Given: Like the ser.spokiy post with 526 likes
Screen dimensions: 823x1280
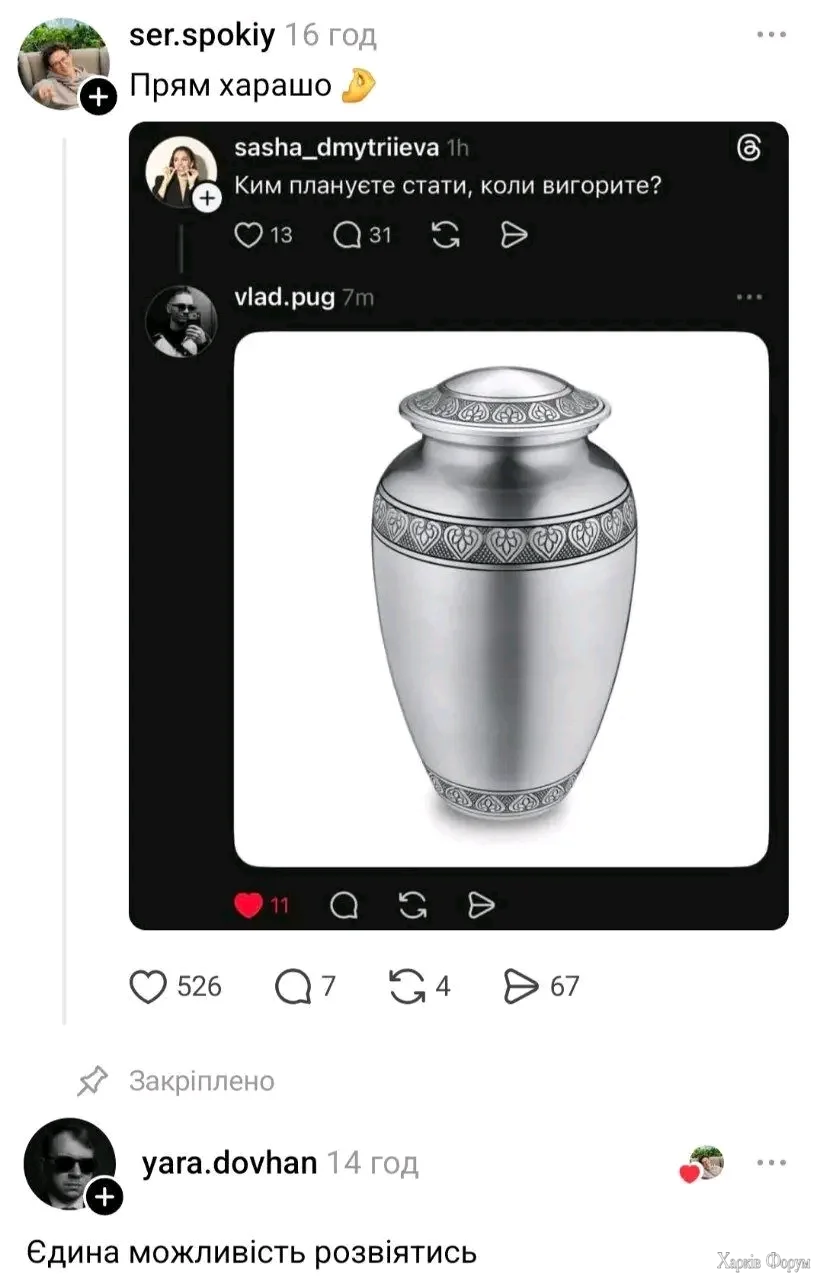Looking at the screenshot, I should point(148,987).
